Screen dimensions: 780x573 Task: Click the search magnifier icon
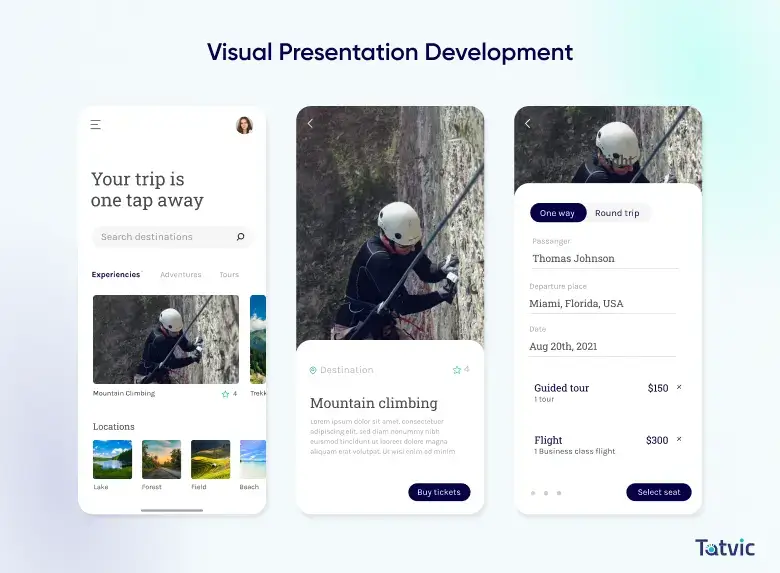pyautogui.click(x=240, y=237)
